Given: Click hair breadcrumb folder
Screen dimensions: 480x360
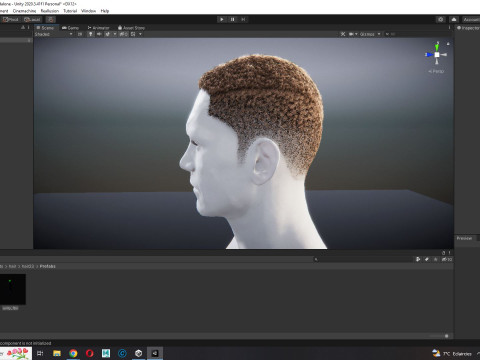Looking at the screenshot, I should (12, 266).
